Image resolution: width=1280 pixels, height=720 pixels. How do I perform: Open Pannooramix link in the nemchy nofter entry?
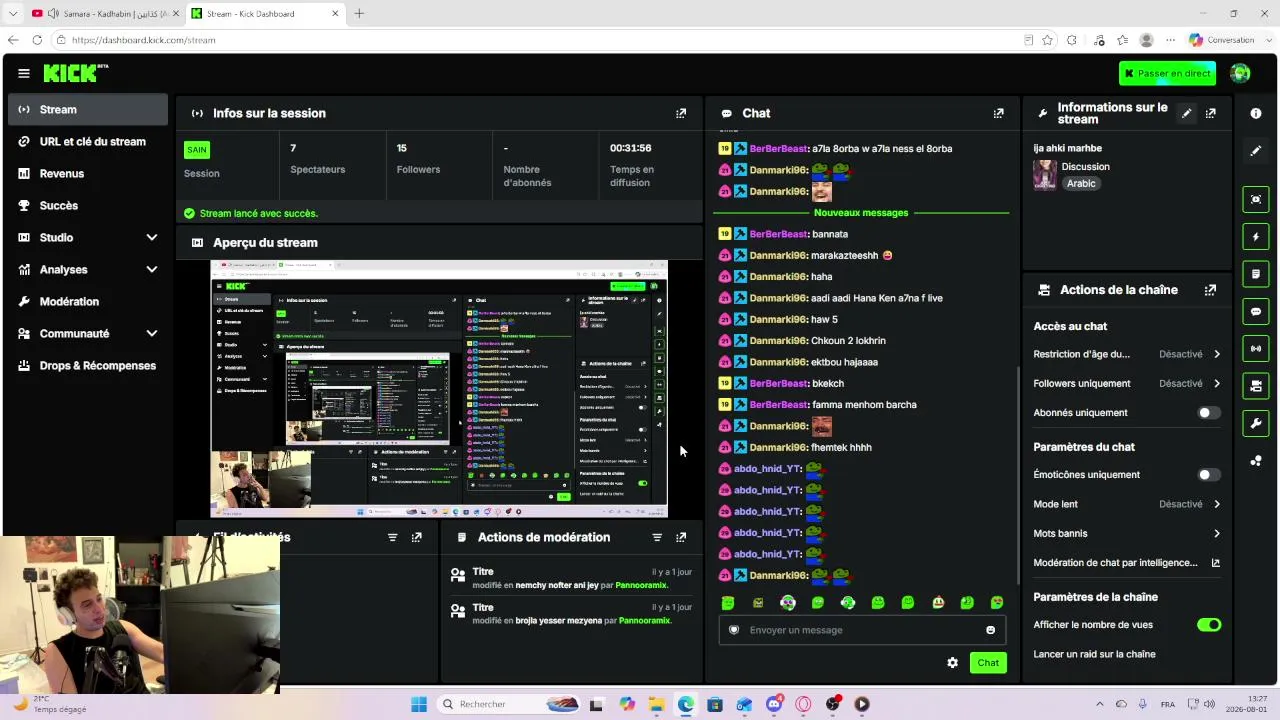click(641, 586)
